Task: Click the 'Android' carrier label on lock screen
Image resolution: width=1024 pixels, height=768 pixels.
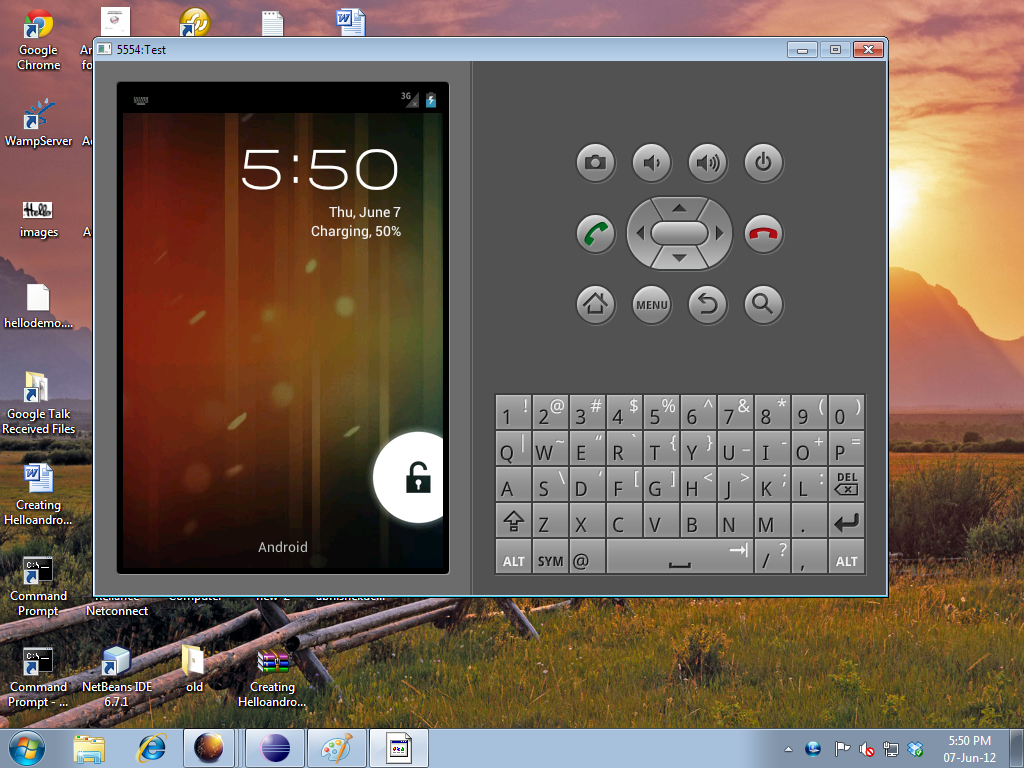Action: pos(282,547)
